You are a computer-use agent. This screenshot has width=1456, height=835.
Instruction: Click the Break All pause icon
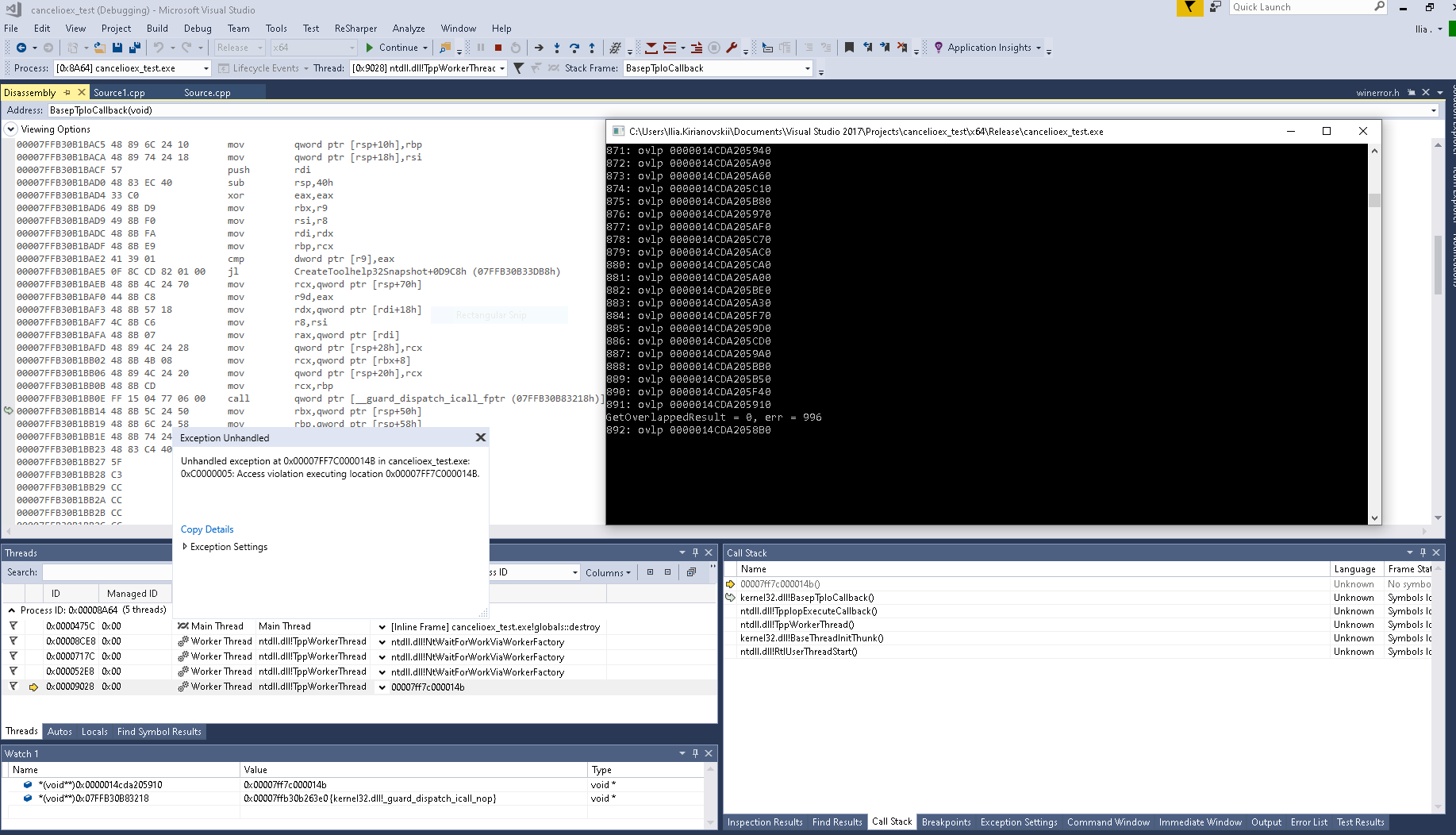click(x=481, y=48)
